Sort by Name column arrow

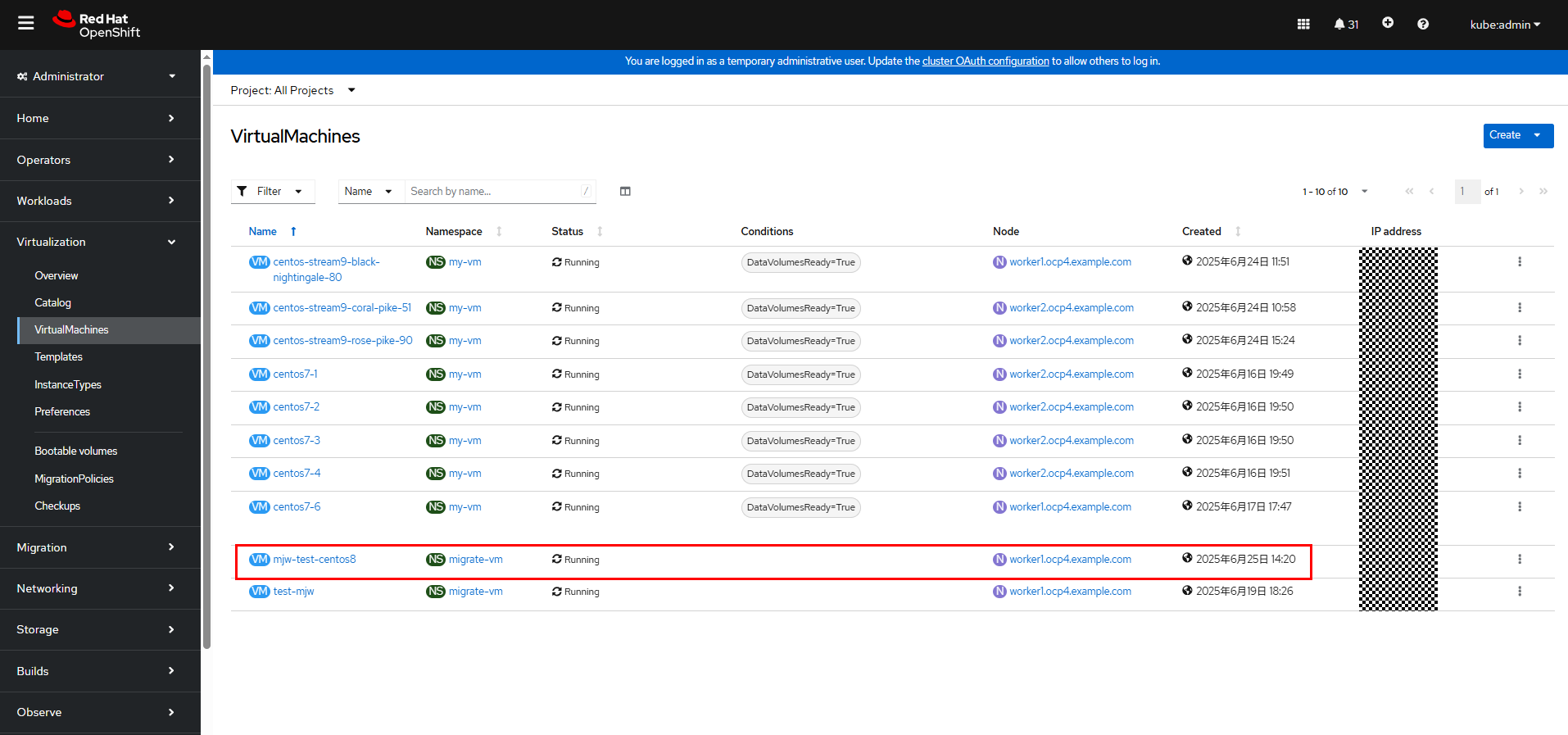[x=293, y=231]
